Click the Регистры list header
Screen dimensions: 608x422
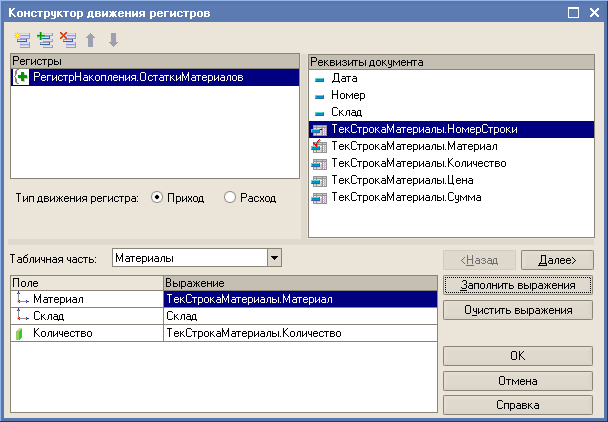click(155, 61)
